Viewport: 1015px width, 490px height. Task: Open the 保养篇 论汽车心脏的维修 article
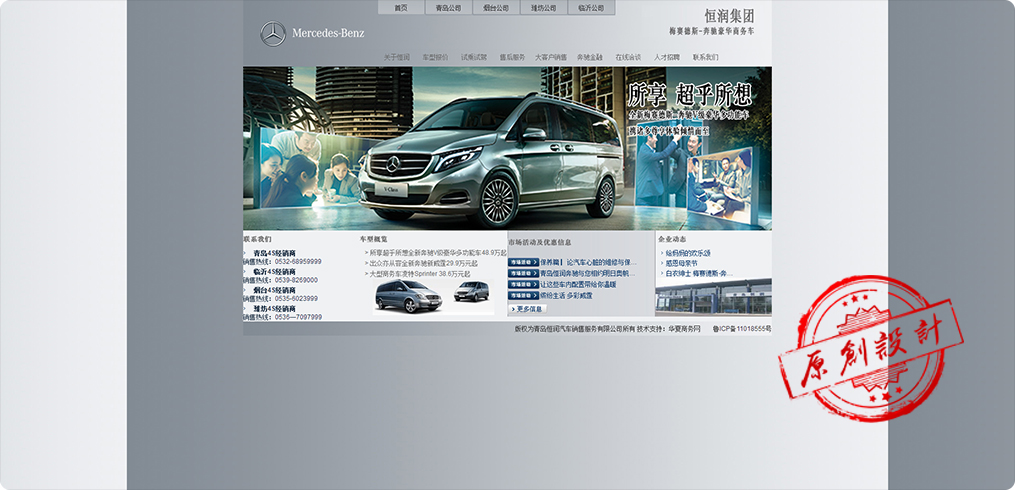(588, 263)
